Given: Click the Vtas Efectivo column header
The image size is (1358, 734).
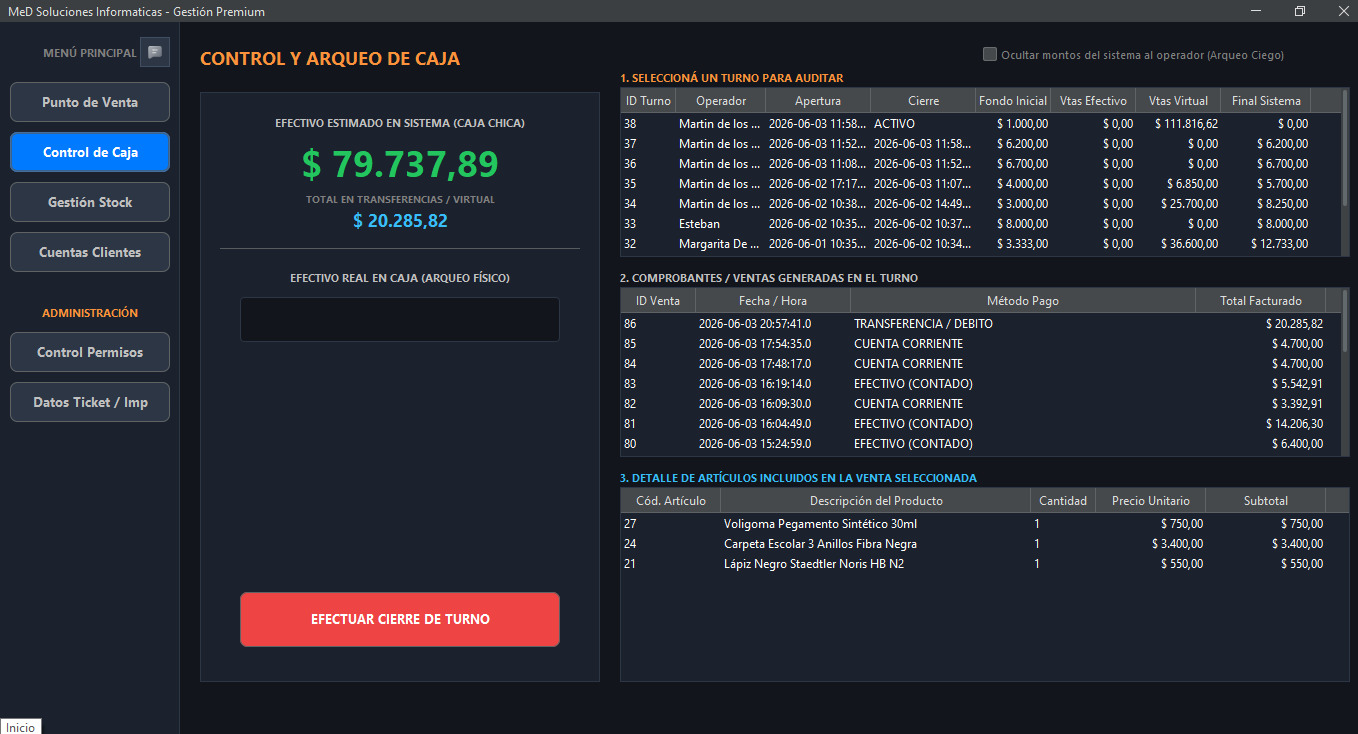Looking at the screenshot, I should click(x=1093, y=101).
